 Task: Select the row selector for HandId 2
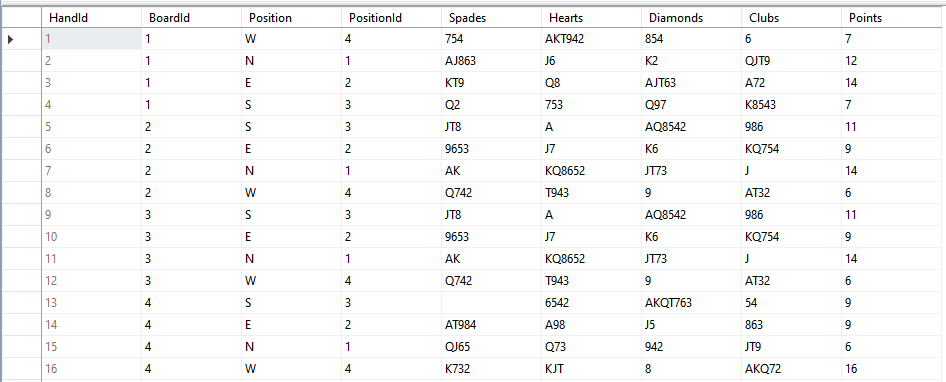[x=21, y=61]
